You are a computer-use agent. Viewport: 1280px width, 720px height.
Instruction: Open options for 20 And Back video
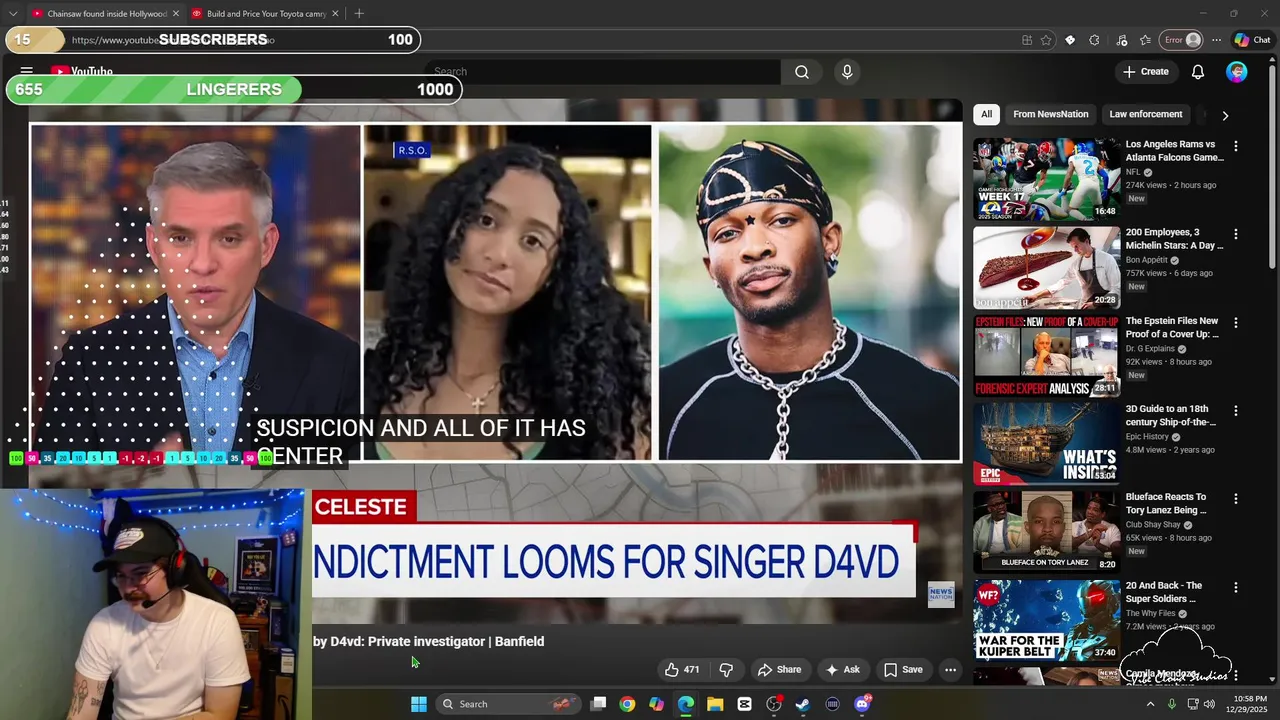(x=1236, y=588)
